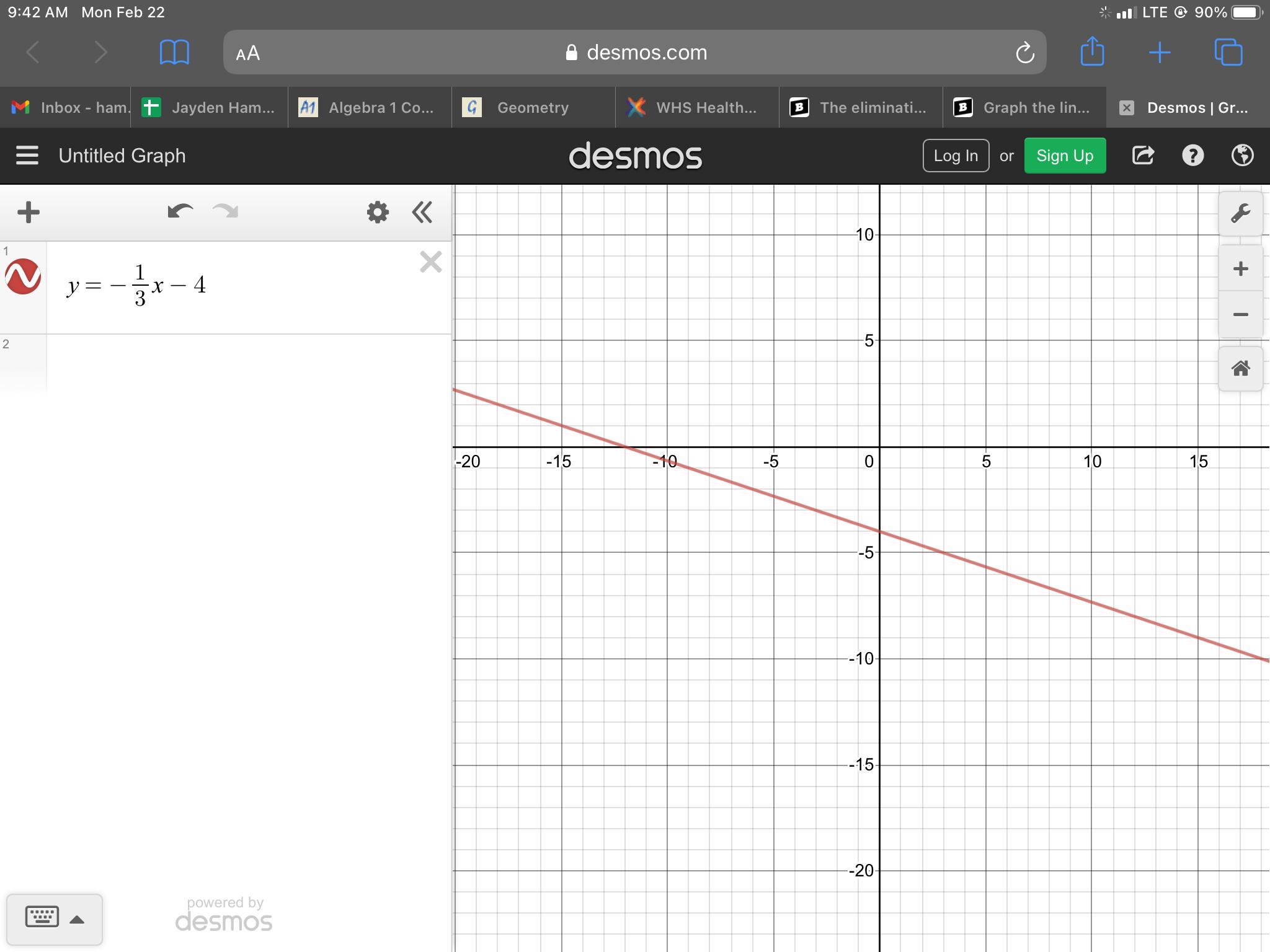The width and height of the screenshot is (1270, 952).
Task: Switch to the Geometry browser tab
Action: (x=533, y=108)
